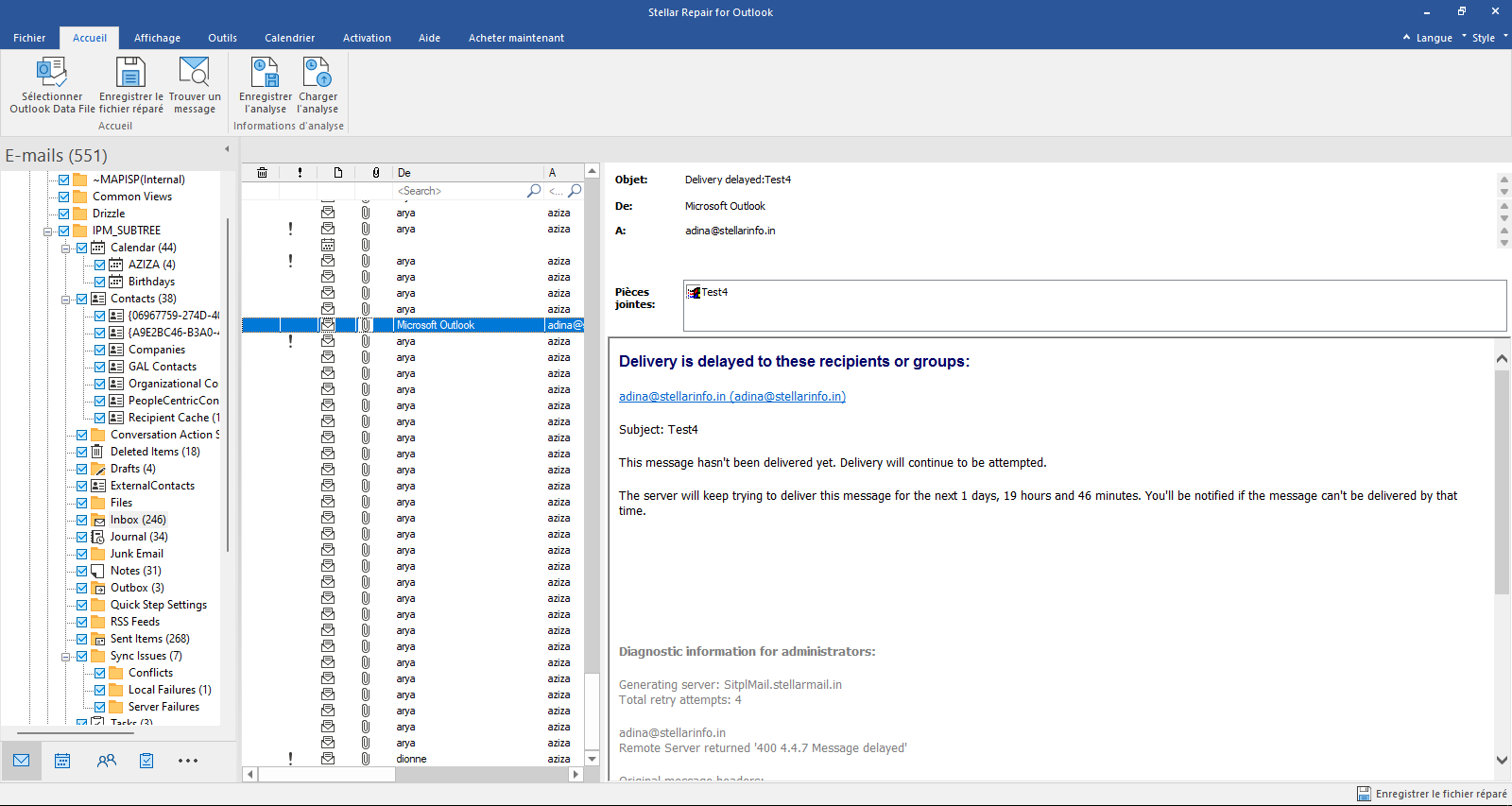Image resolution: width=1512 pixels, height=806 pixels.
Task: Toggle the Sent Items (268) checkbox
Action: click(81, 639)
